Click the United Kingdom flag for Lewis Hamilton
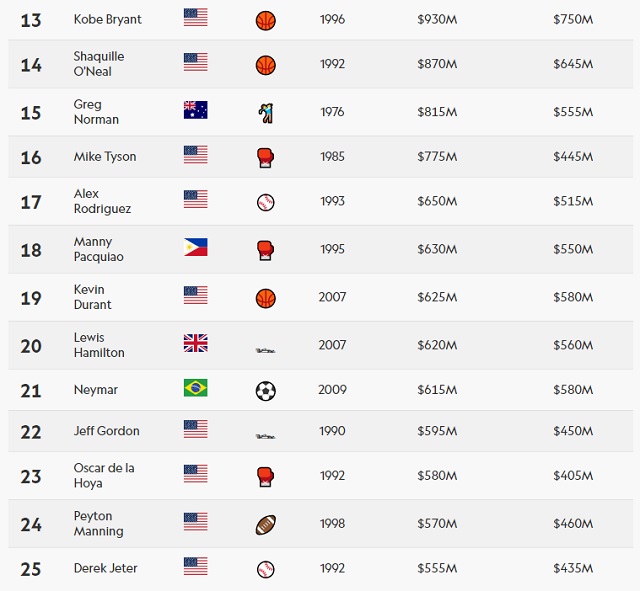Image resolution: width=640 pixels, height=591 pixels. click(x=195, y=343)
